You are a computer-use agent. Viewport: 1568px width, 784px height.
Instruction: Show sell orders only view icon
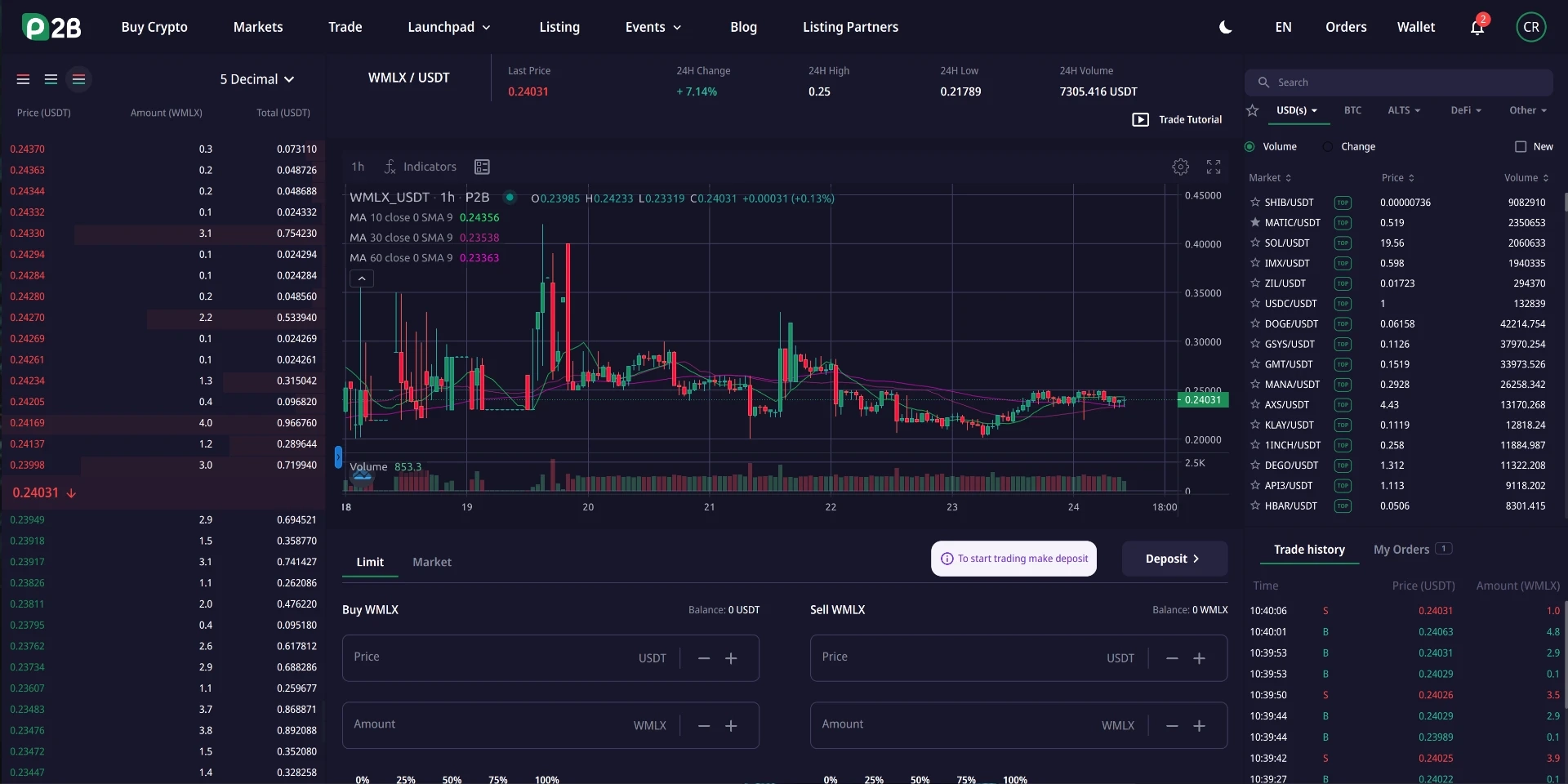[23, 79]
